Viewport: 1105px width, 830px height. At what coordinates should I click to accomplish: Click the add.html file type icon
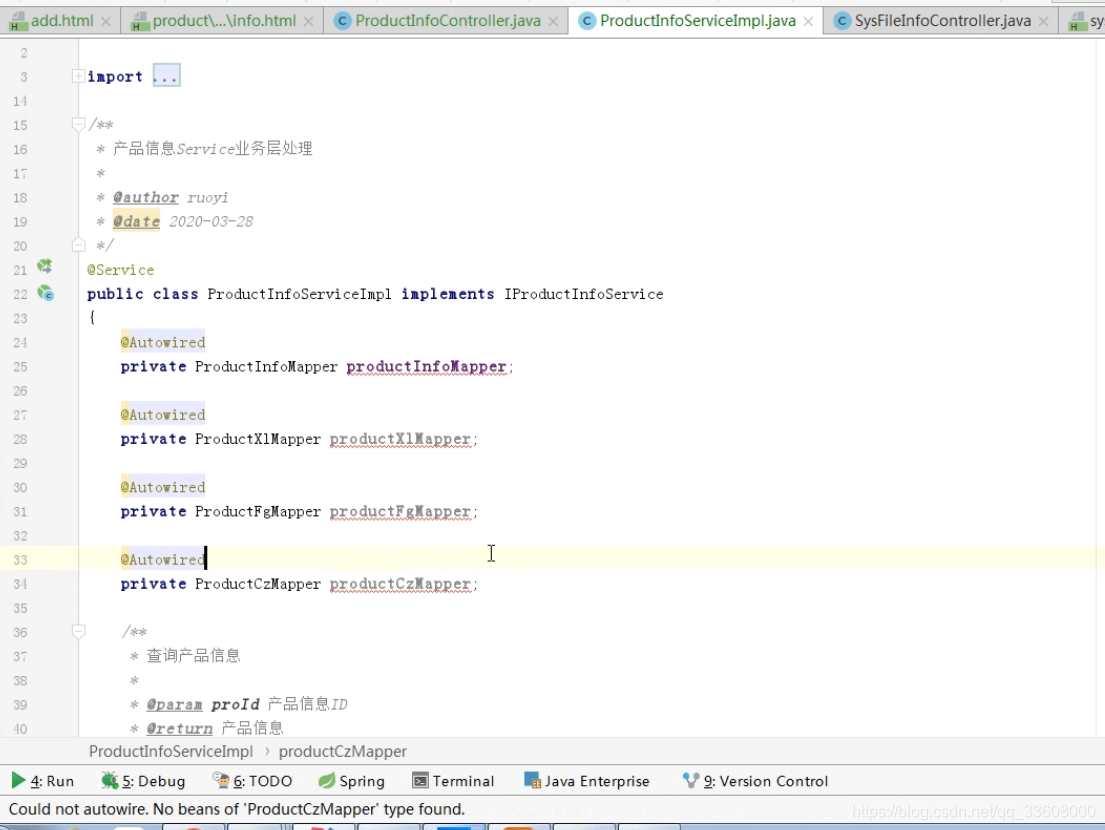[18, 22]
